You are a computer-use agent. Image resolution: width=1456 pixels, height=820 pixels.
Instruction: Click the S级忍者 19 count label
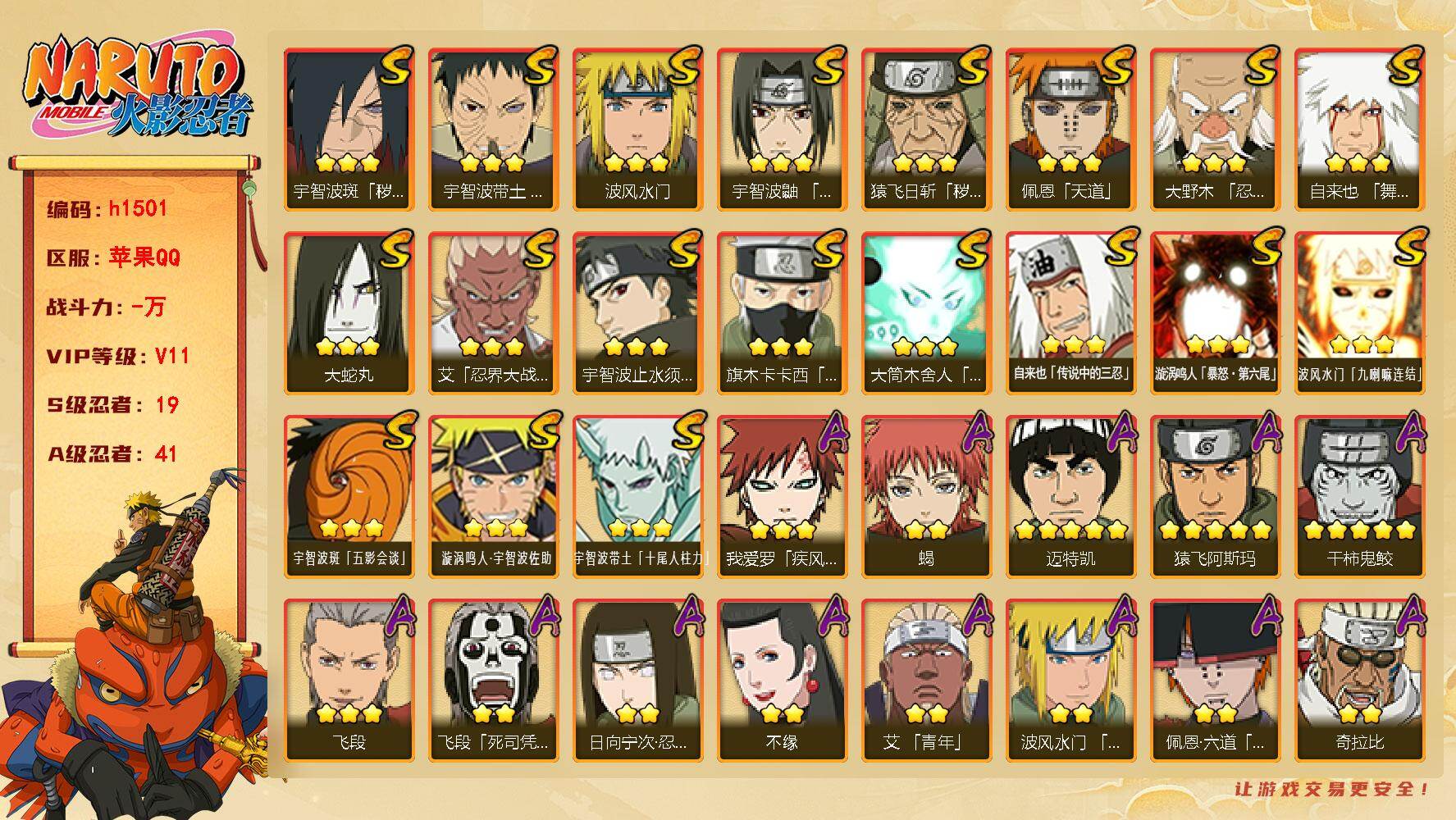(112, 405)
